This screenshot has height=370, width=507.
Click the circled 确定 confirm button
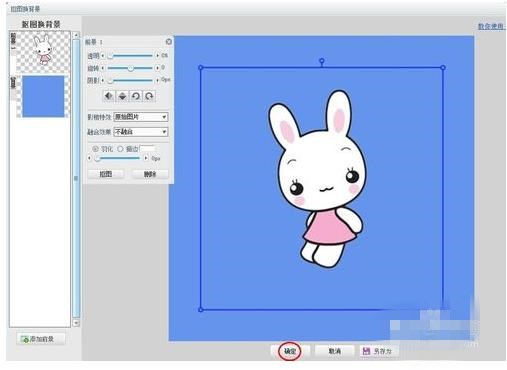click(290, 351)
